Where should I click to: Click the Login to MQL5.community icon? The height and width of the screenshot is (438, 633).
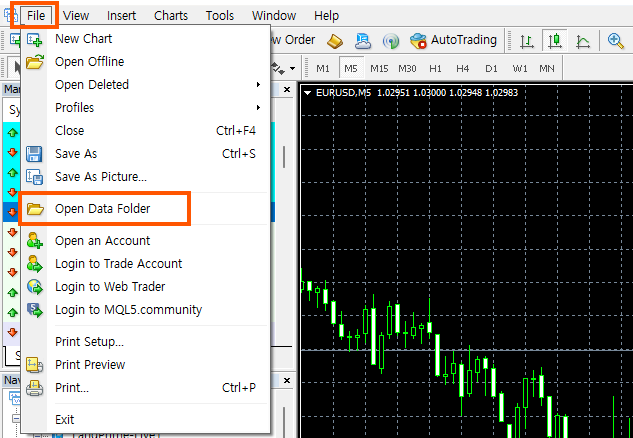point(35,310)
